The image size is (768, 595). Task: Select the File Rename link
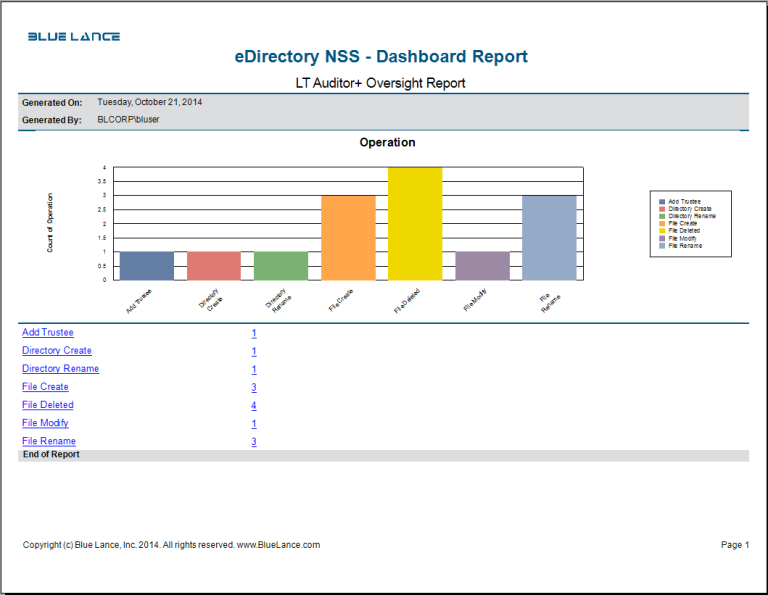click(x=49, y=441)
